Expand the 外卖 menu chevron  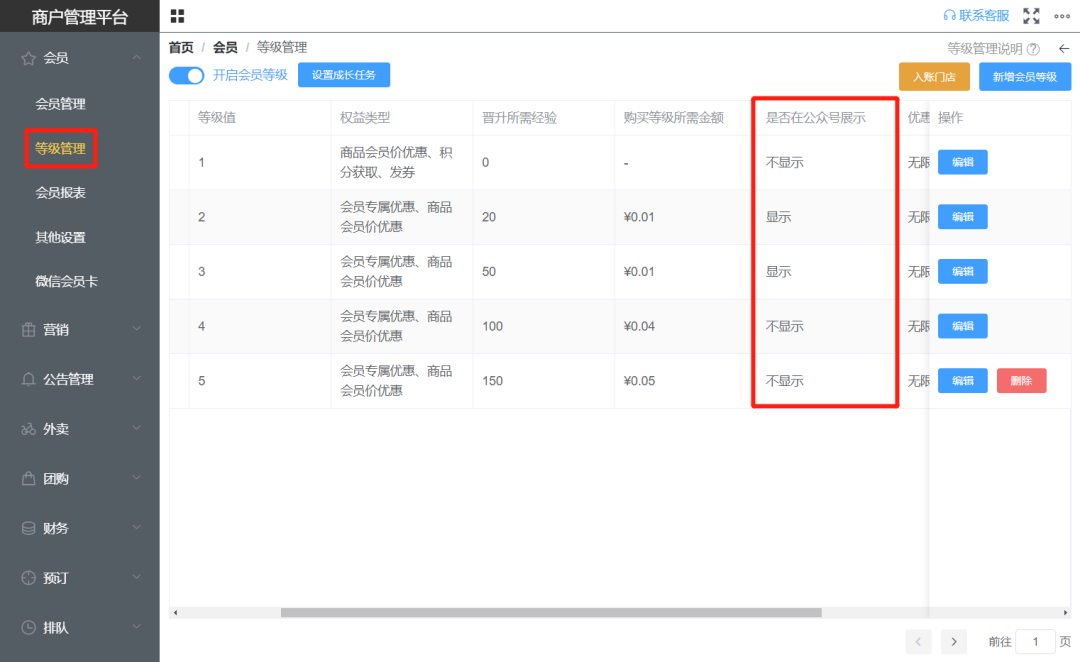click(136, 428)
